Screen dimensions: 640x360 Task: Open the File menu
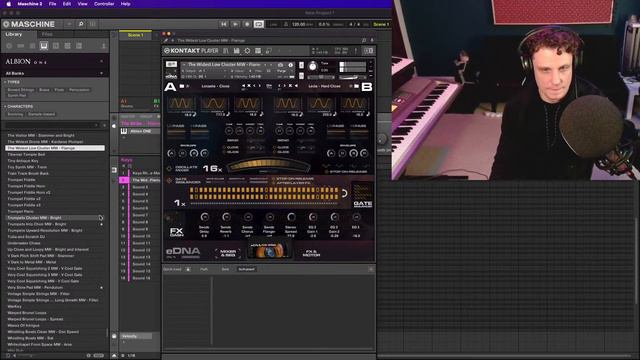[53, 4]
